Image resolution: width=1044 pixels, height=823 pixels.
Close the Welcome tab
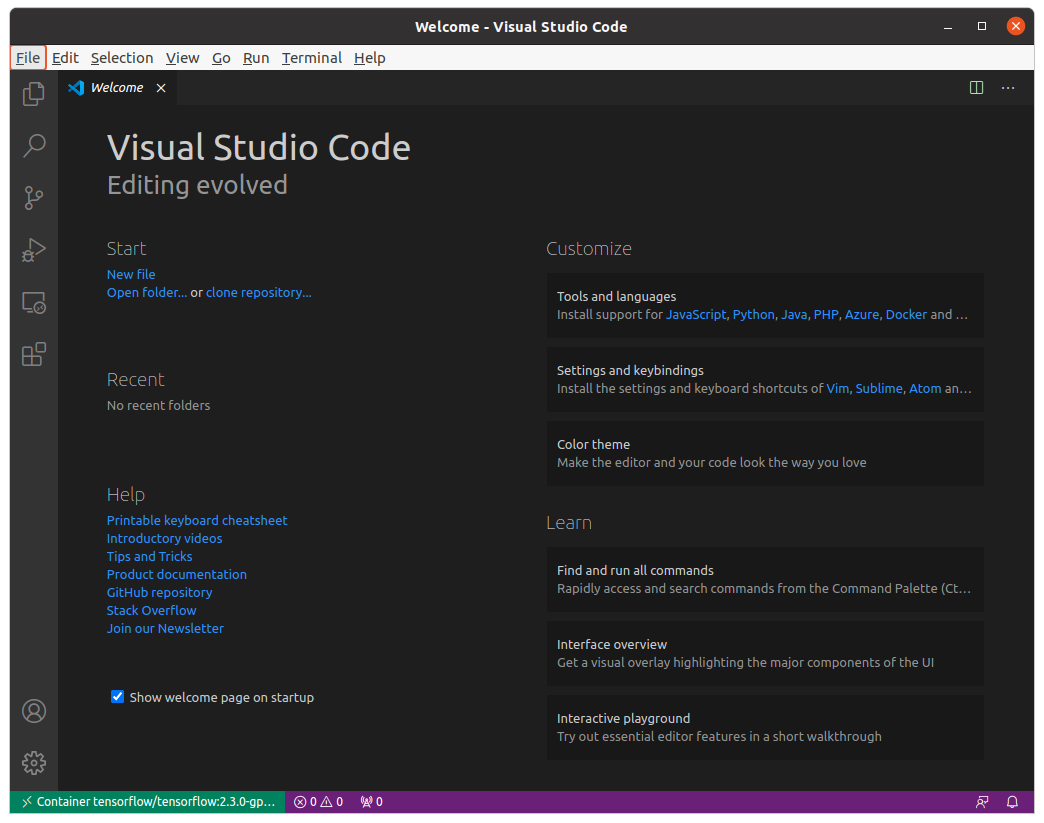[161, 88]
